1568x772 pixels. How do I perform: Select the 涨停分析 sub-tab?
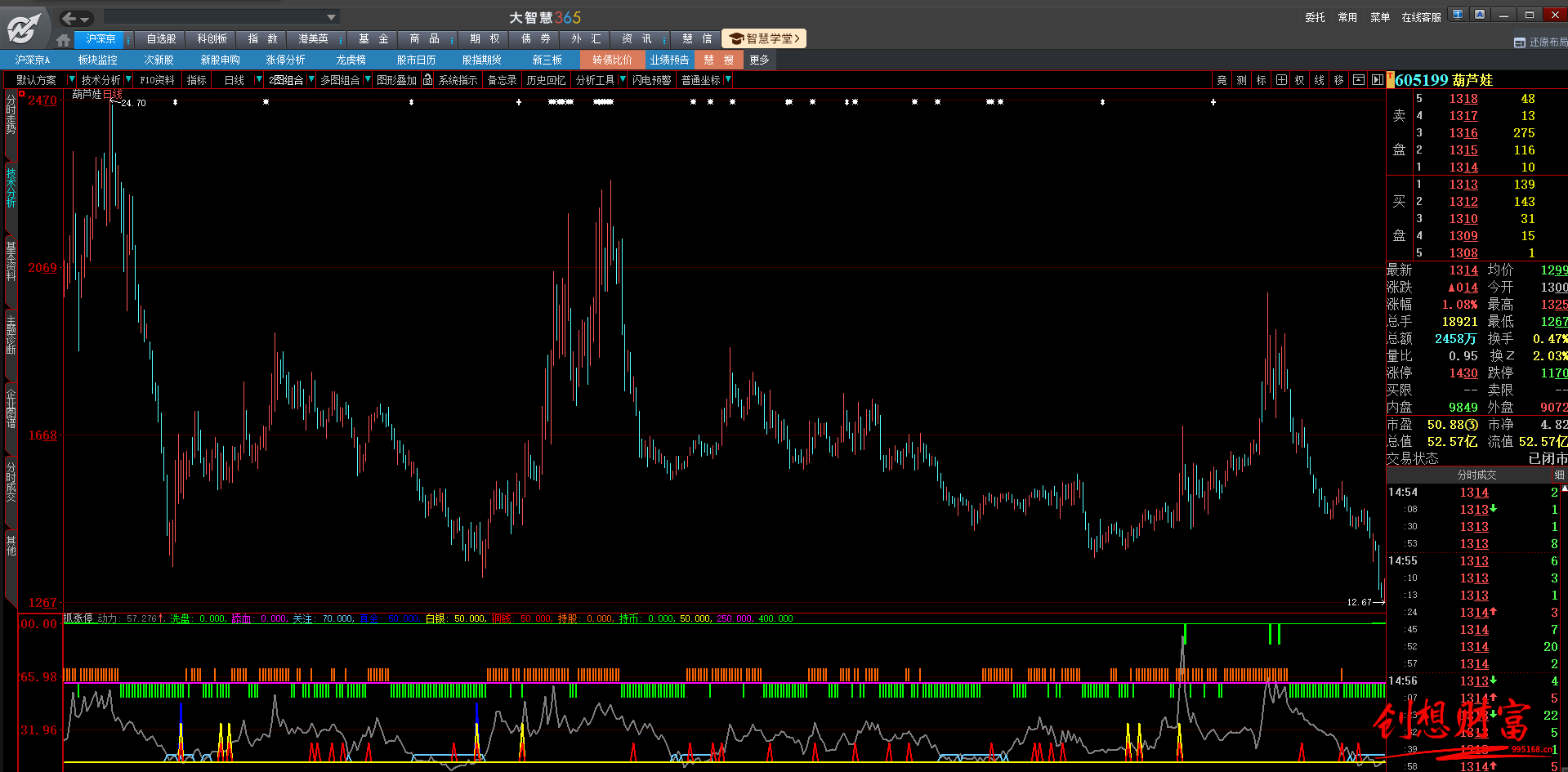(285, 60)
